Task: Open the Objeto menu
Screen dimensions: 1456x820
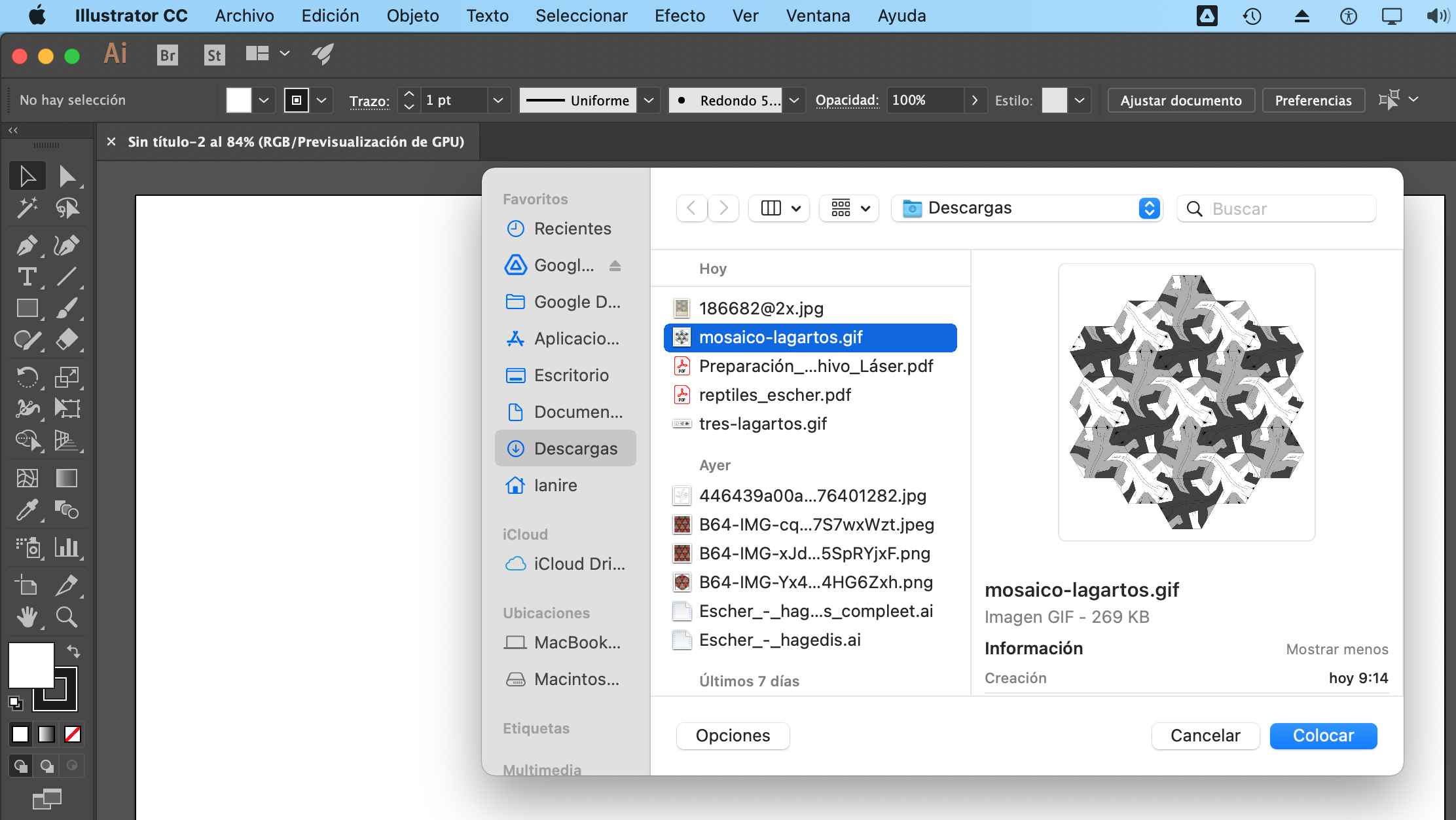Action: click(412, 16)
